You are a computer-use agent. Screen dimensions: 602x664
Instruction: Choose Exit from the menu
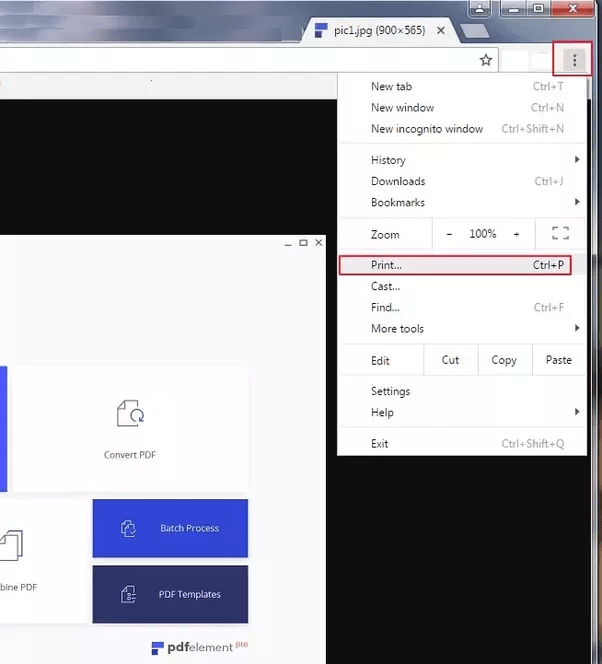(x=462, y=444)
